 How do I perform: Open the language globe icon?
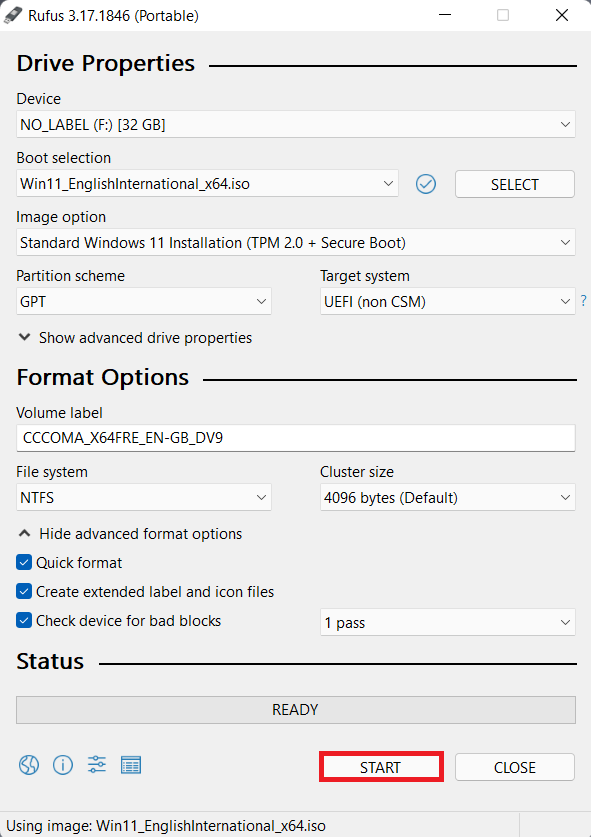tap(29, 765)
